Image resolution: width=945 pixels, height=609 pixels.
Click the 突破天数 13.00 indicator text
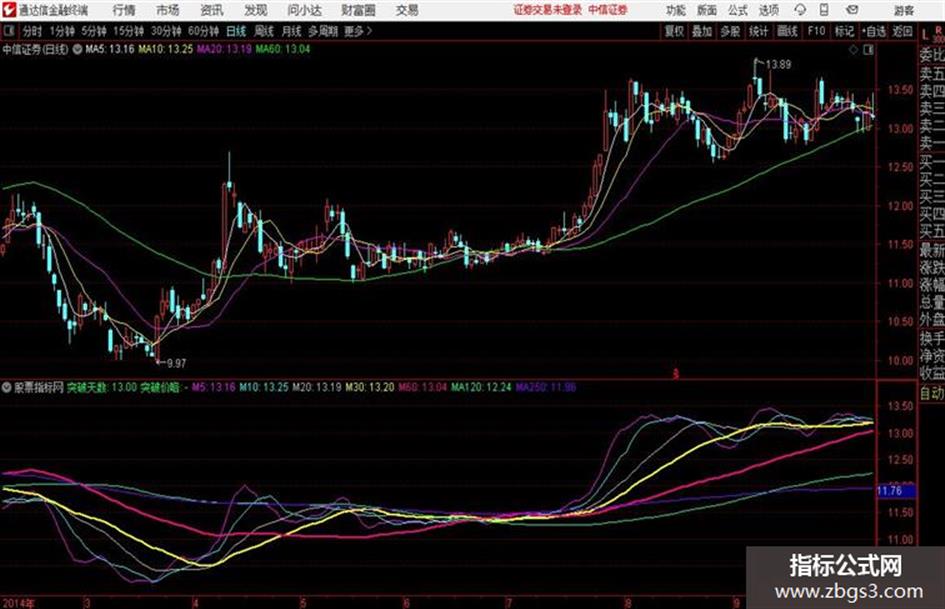(102, 387)
